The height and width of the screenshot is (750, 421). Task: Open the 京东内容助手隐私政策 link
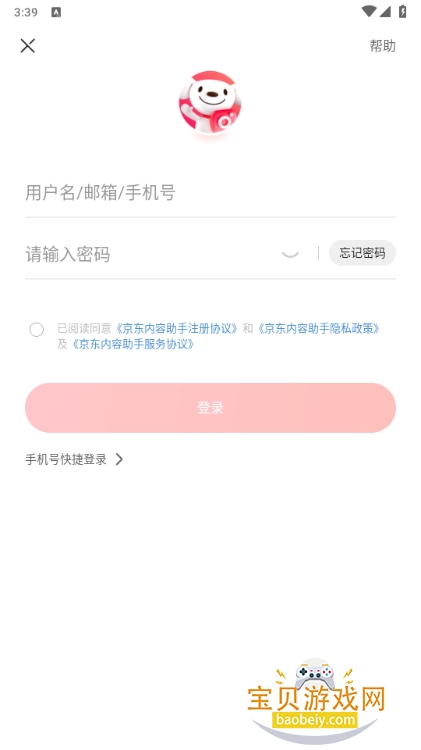319,329
